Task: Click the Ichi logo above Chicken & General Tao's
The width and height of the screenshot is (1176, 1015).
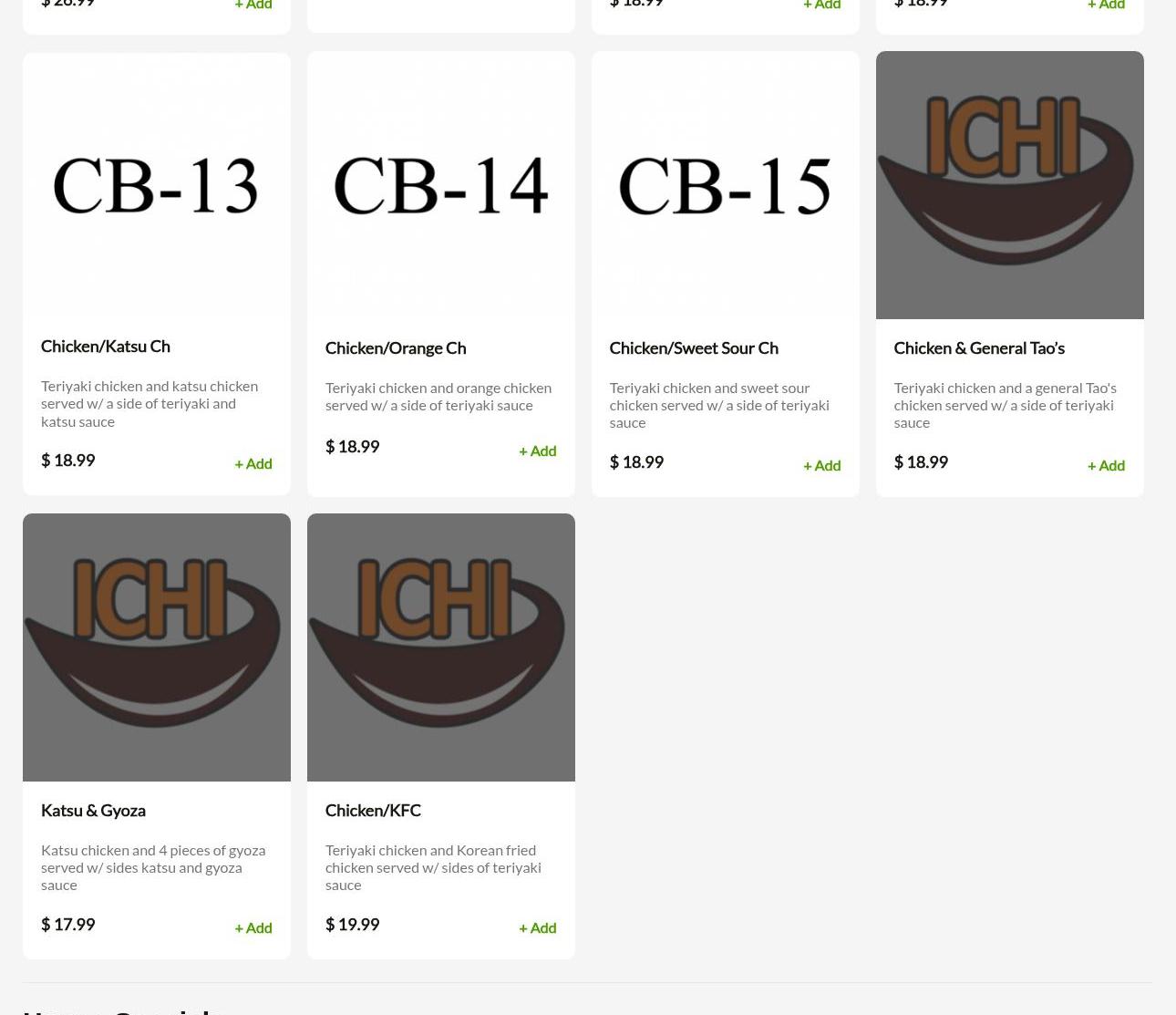Action: click(1010, 185)
